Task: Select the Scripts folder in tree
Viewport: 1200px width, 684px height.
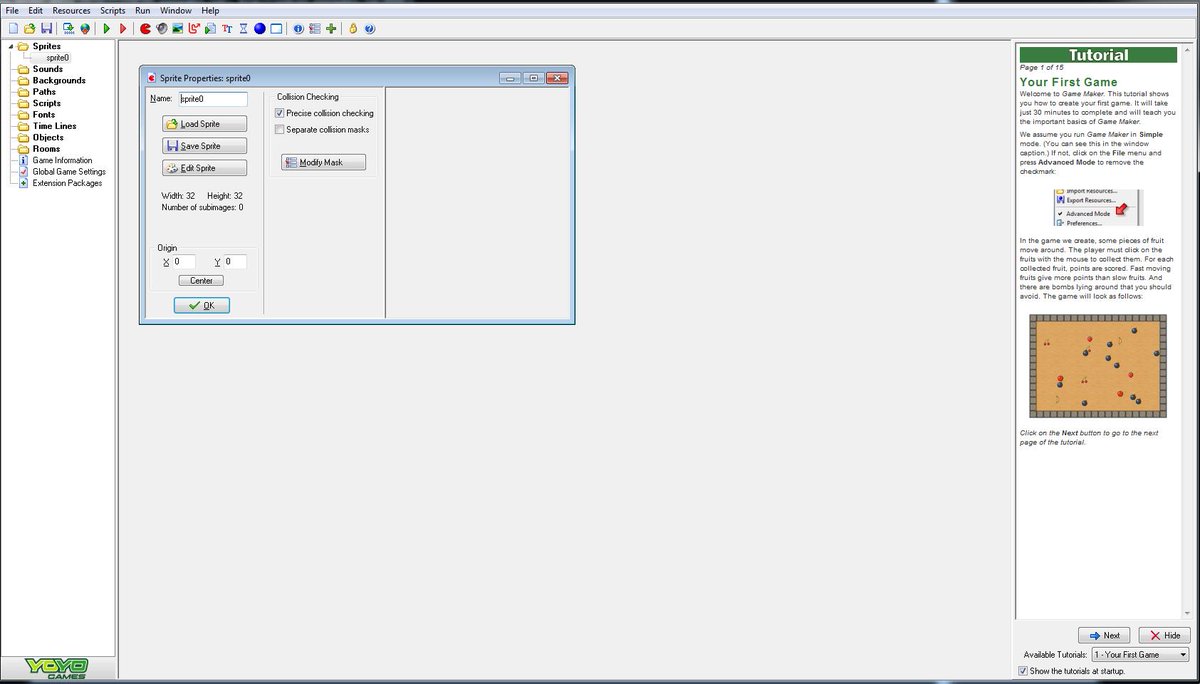Action: pyautogui.click(x=47, y=103)
